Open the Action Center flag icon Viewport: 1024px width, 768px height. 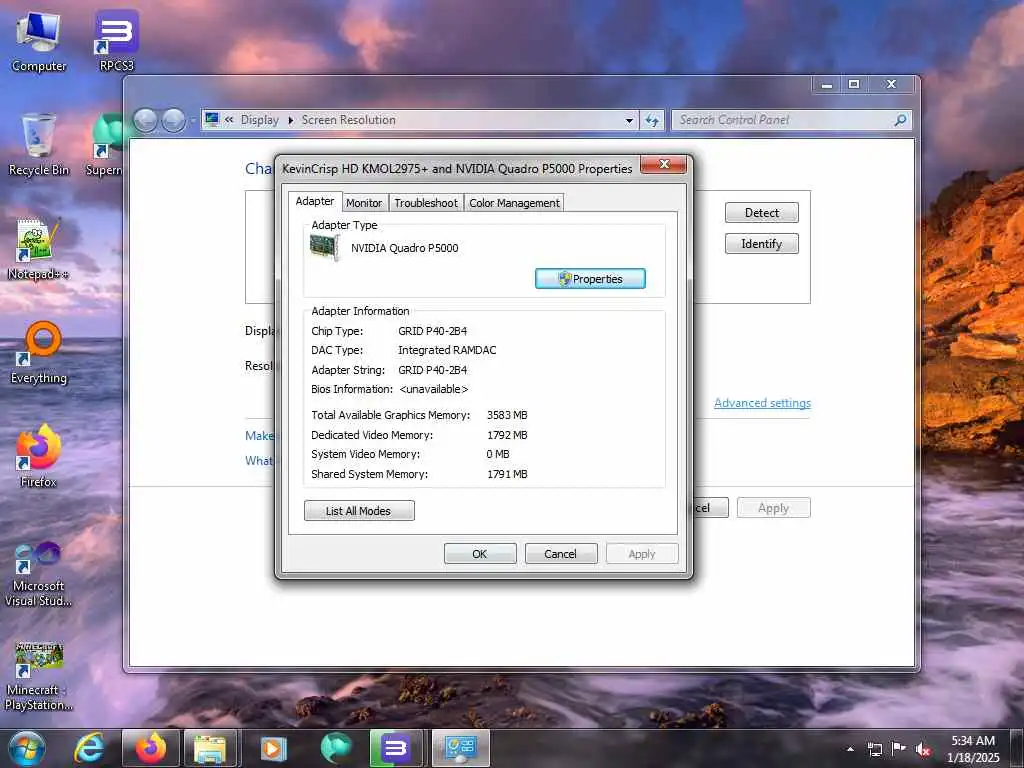pos(899,749)
